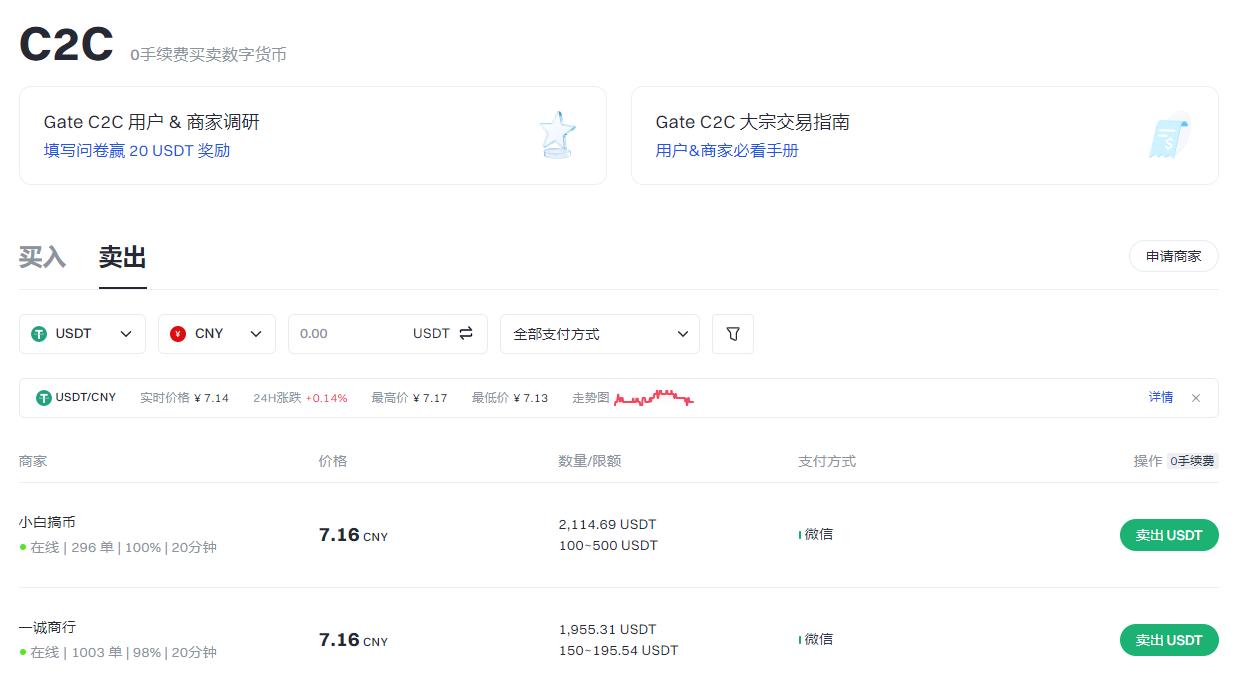
Task: Click the filter funnel icon
Action: tap(733, 334)
